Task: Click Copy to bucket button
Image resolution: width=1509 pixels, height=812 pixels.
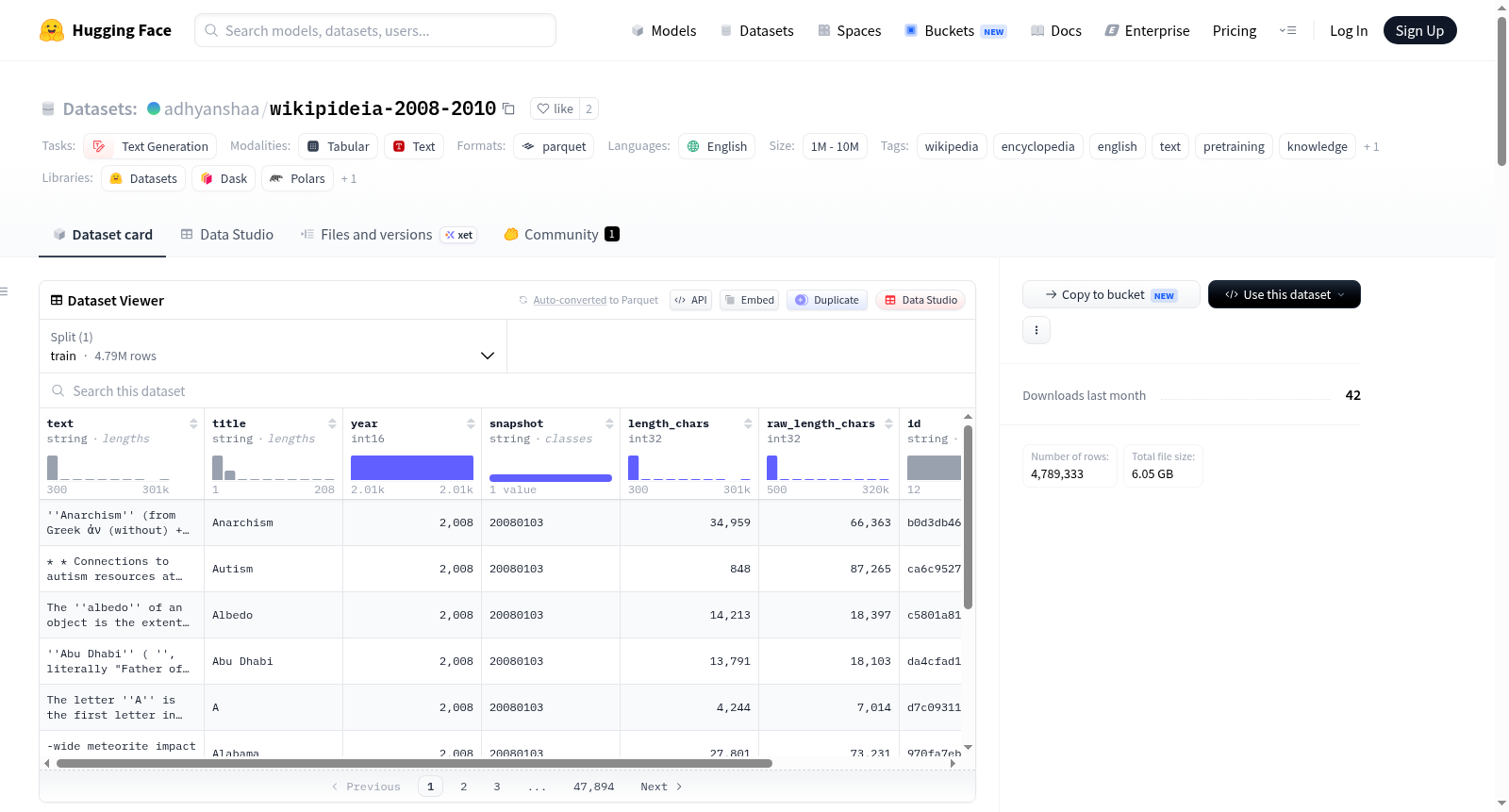Action: pyautogui.click(x=1111, y=294)
